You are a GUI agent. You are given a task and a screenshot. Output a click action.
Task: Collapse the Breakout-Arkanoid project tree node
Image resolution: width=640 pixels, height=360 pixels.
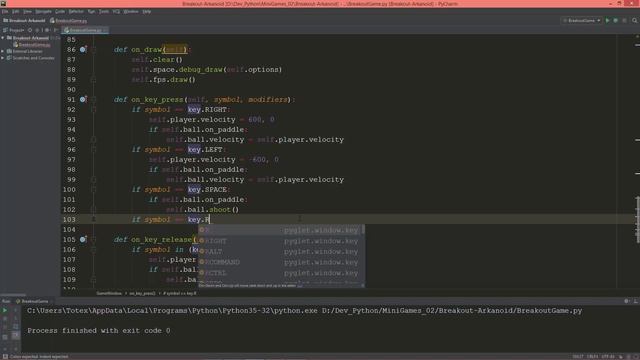pyautogui.click(x=3, y=38)
